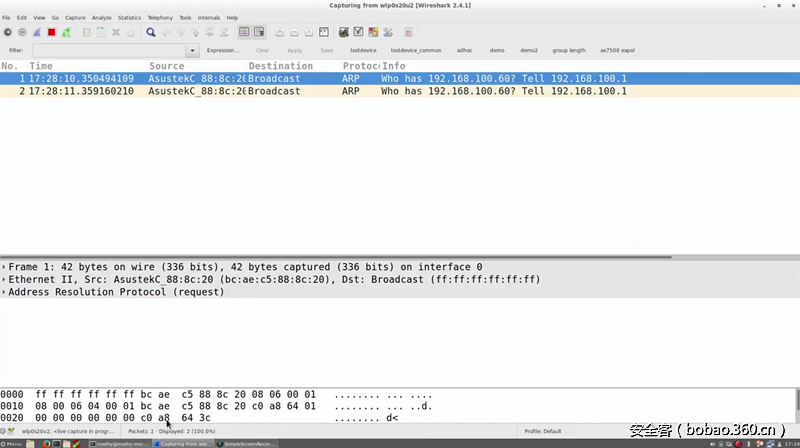
Task: Apply the ae7500 eapol saved filter
Action: [x=617, y=51]
